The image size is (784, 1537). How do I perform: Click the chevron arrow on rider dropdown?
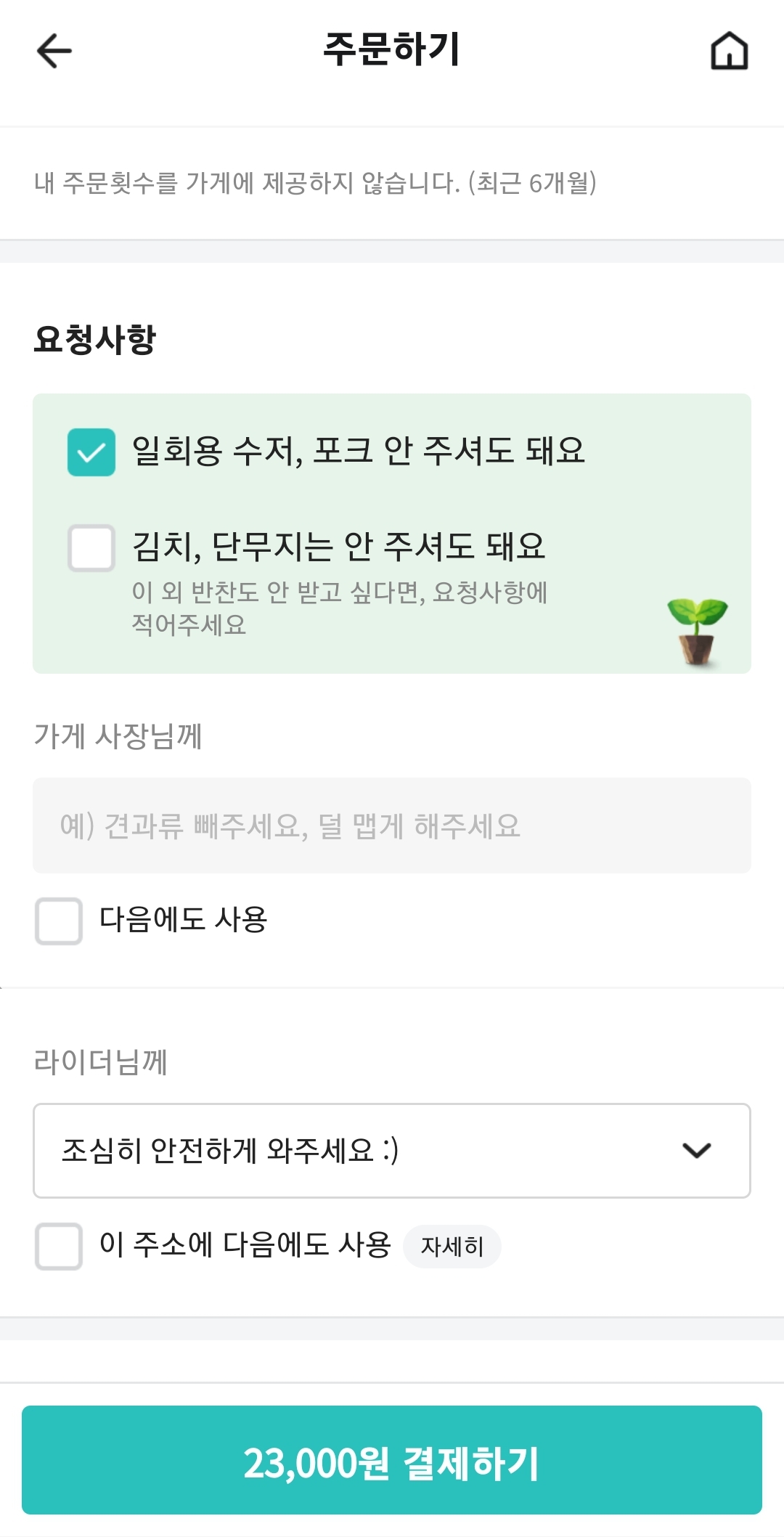pyautogui.click(x=696, y=1151)
